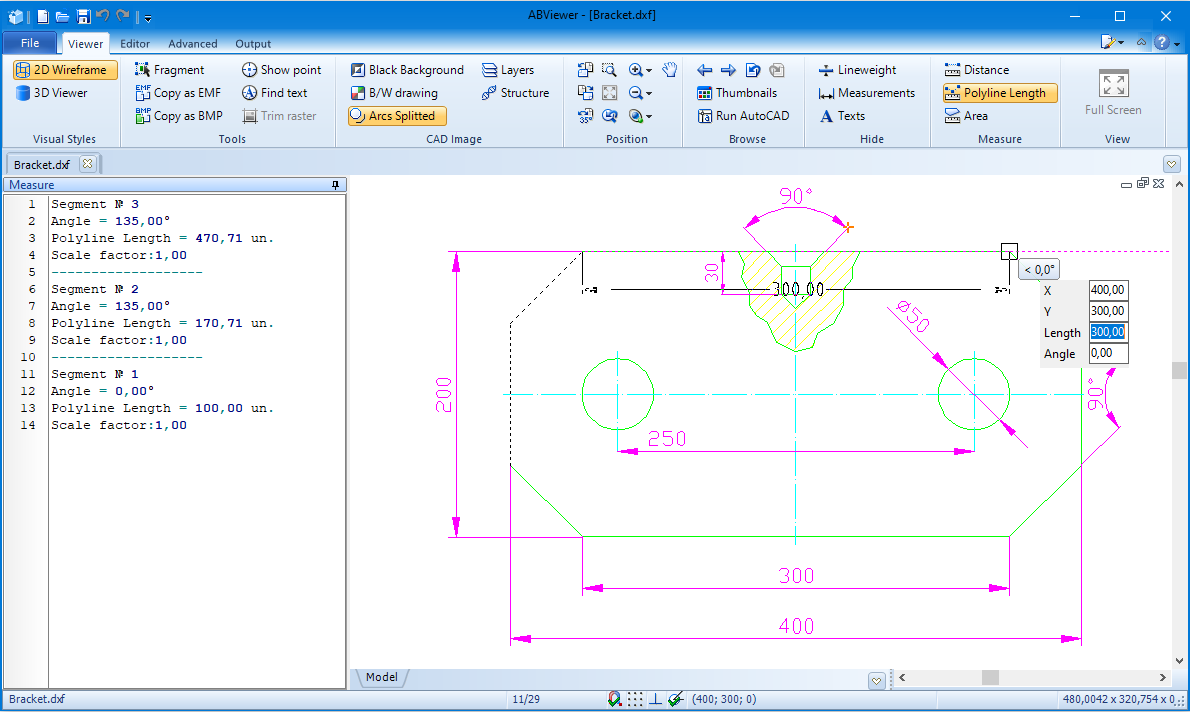Open the Structure panel
Screen dimensions: 1190x712
[515, 93]
